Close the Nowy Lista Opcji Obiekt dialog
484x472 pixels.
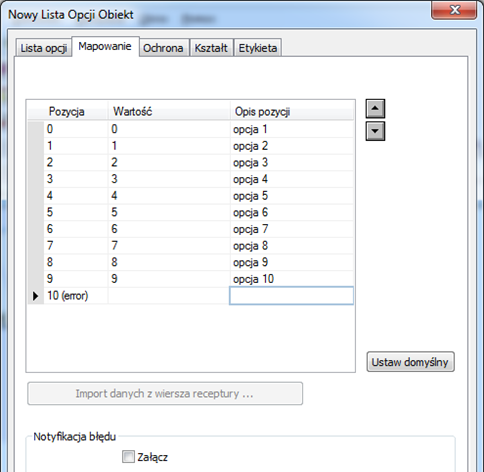(x=454, y=10)
